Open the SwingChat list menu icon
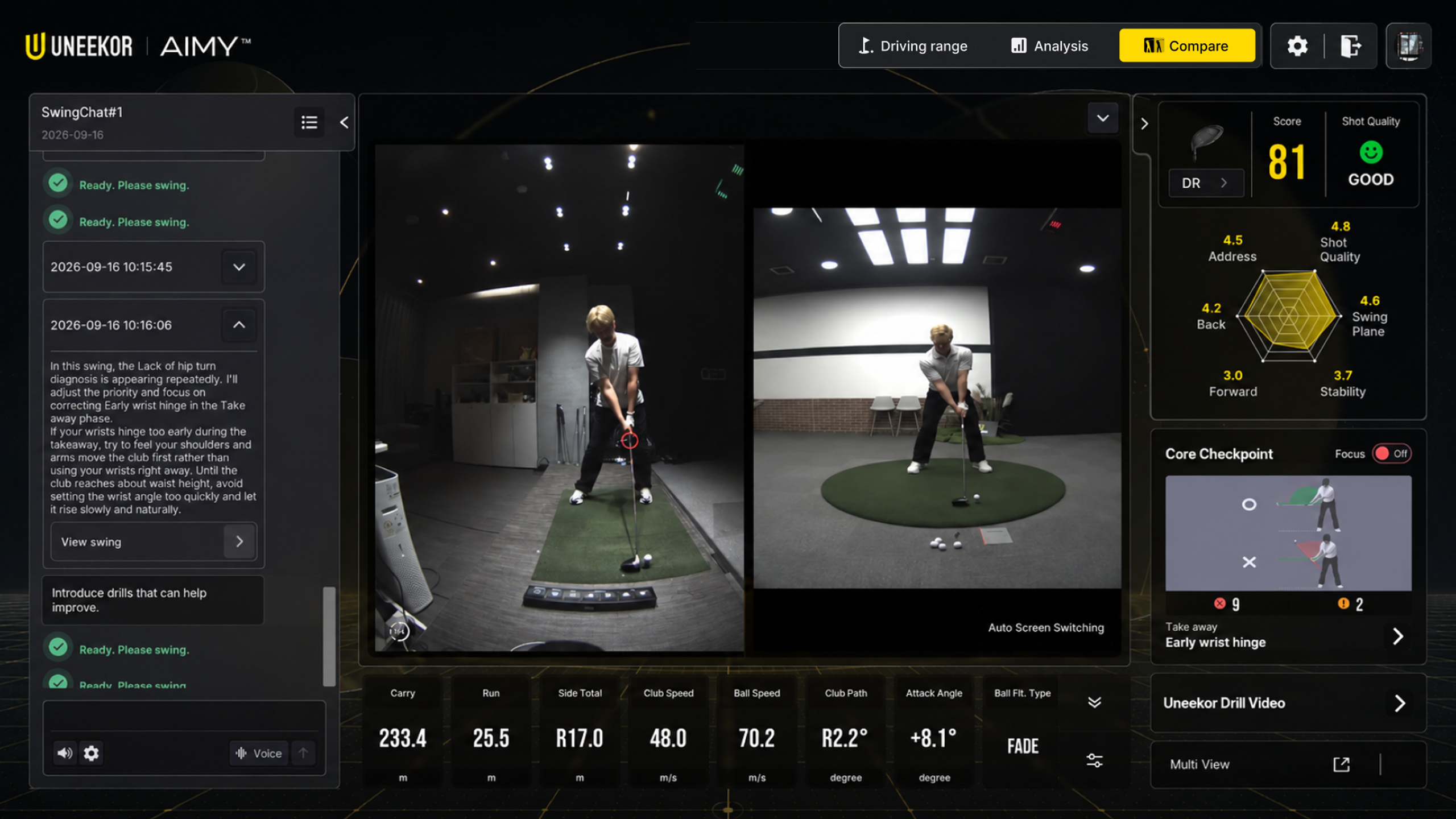The height and width of the screenshot is (819, 1456). [309, 122]
